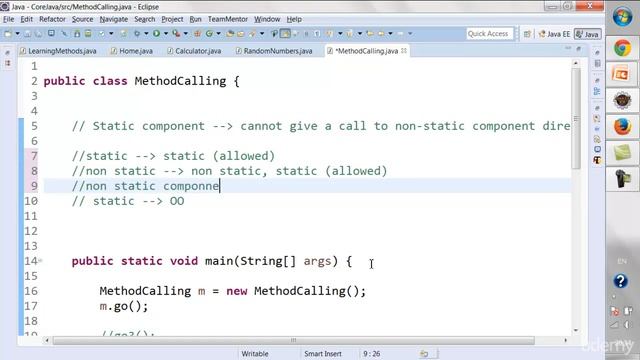Click the Debug bug icon in toolbar

137,33
